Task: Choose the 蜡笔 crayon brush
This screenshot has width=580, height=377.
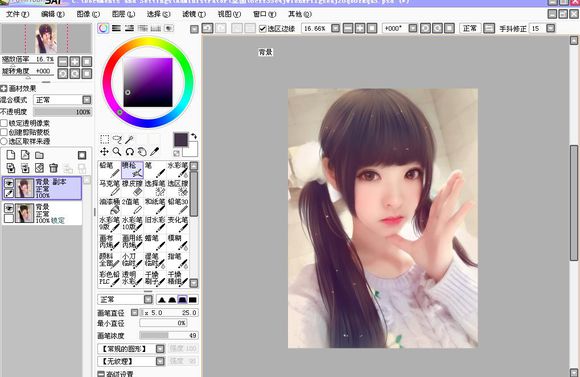Action: pos(155,242)
